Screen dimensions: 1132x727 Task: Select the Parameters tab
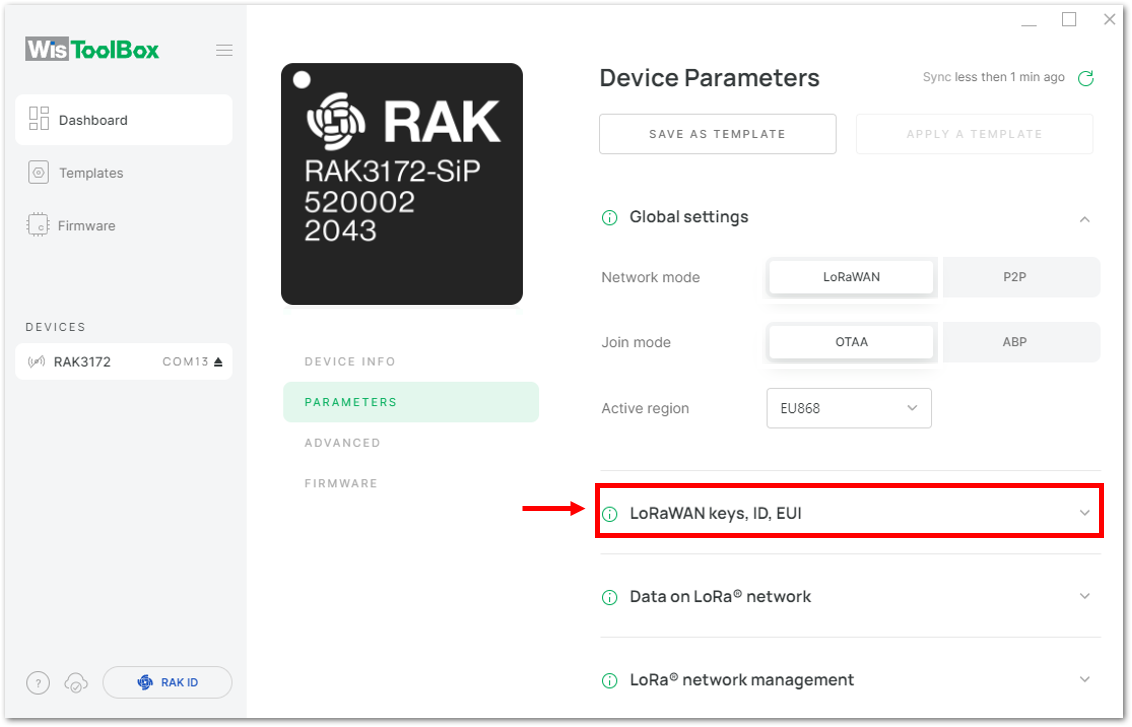pos(411,402)
